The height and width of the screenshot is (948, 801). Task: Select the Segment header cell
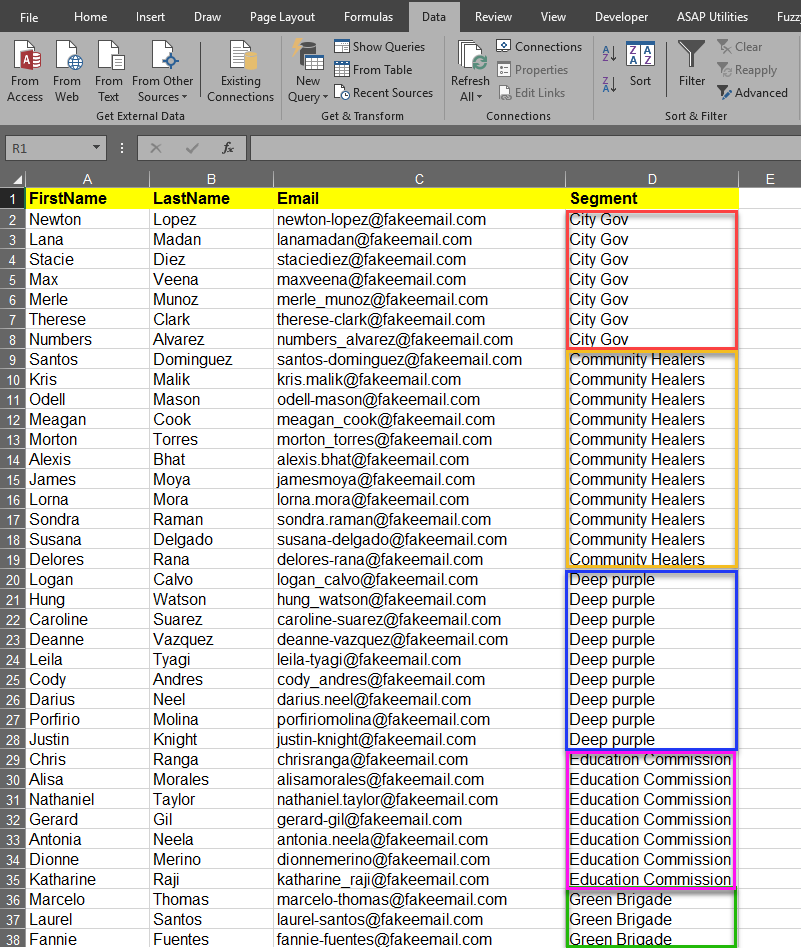click(x=652, y=198)
